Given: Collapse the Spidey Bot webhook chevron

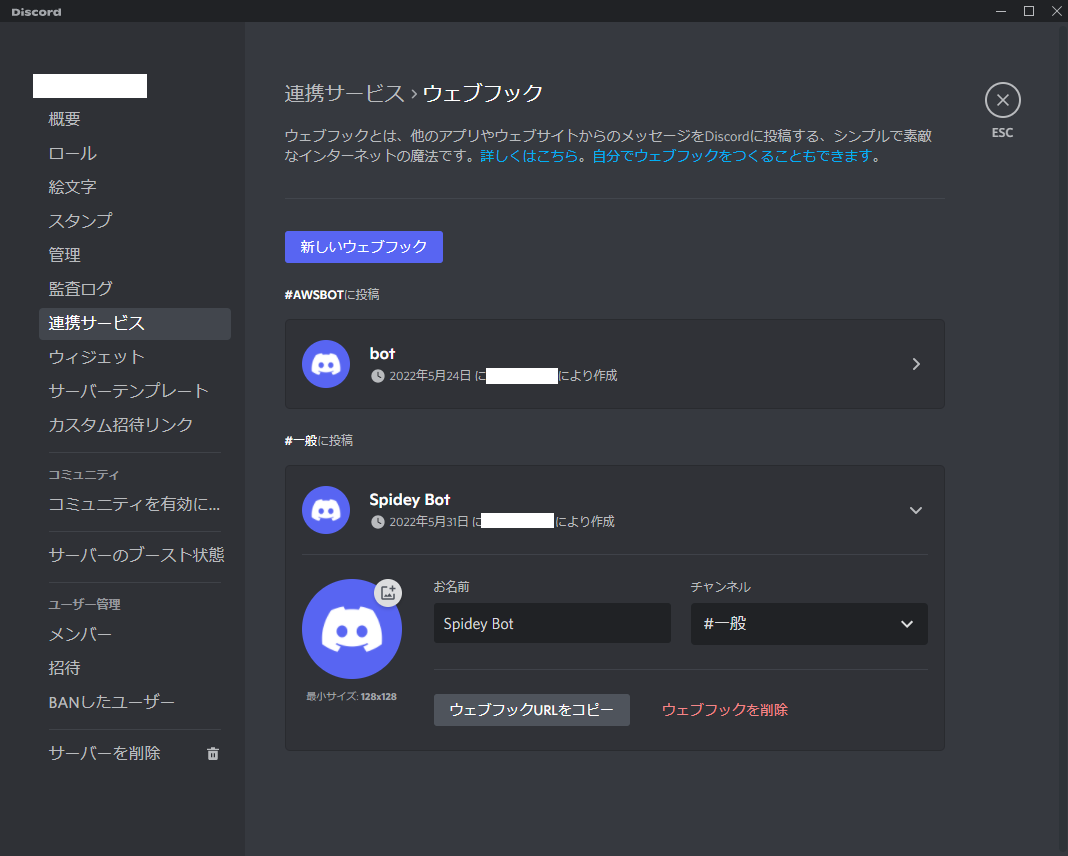Looking at the screenshot, I should click(916, 510).
